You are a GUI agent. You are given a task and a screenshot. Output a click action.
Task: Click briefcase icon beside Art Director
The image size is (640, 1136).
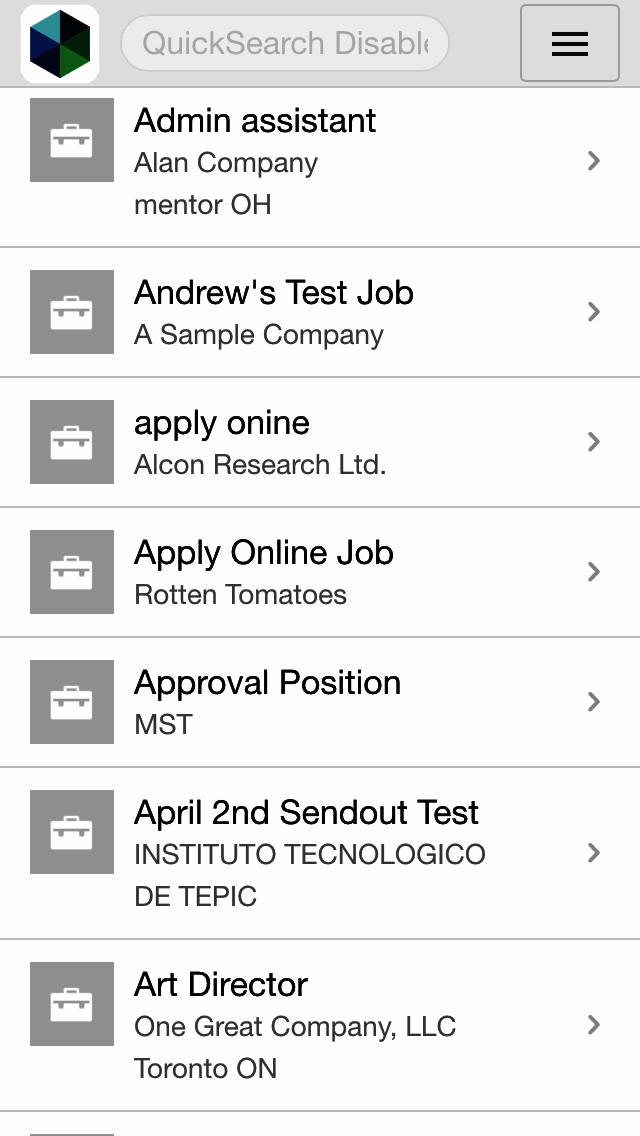(72, 1004)
